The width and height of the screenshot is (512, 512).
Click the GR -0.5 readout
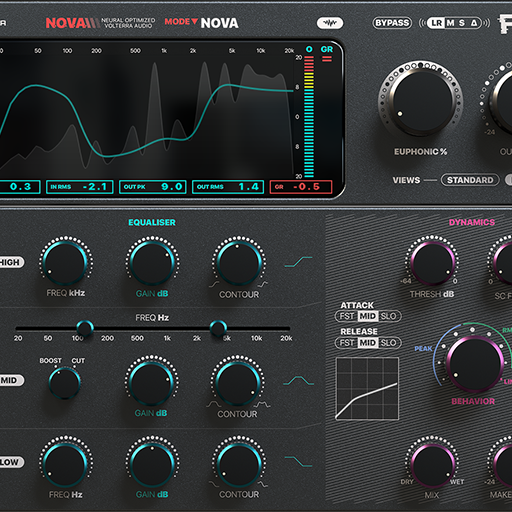[301, 187]
